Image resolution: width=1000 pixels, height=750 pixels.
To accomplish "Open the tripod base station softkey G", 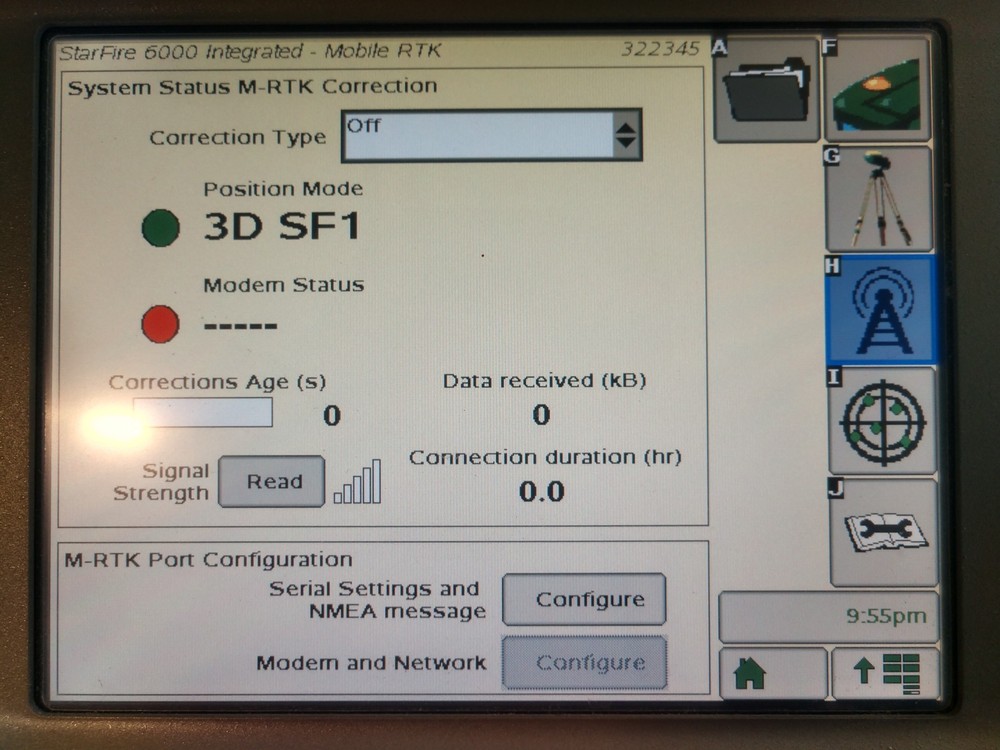I will 879,200.
